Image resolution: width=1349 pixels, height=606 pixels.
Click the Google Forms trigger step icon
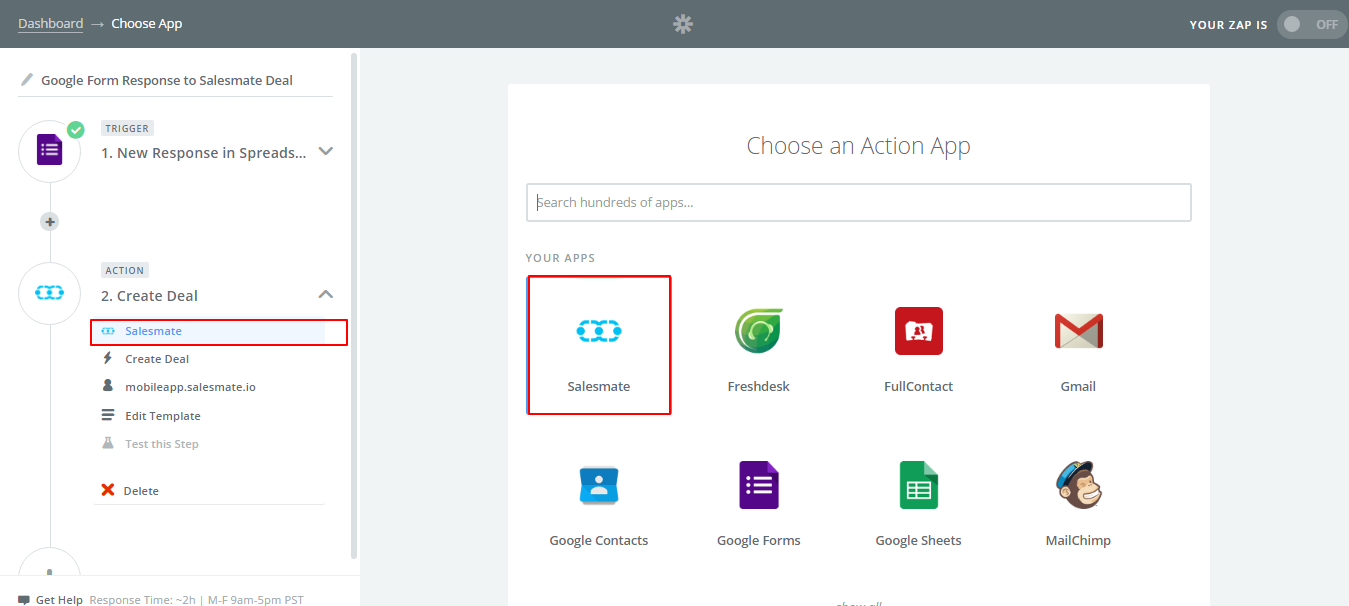(50, 151)
